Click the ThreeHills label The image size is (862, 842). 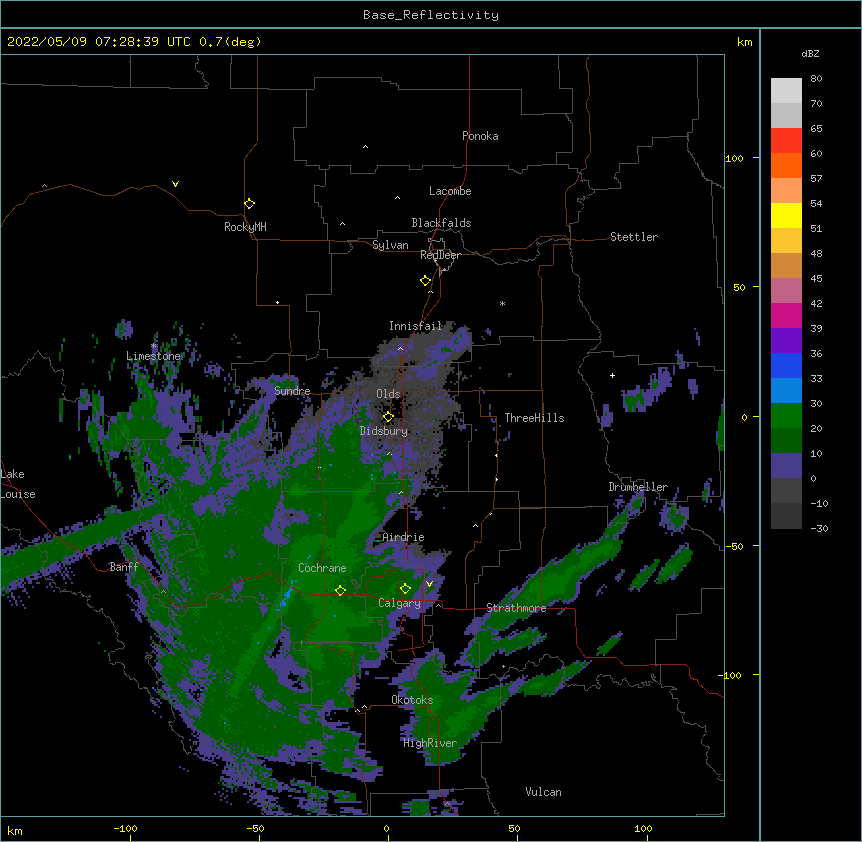pyautogui.click(x=534, y=418)
